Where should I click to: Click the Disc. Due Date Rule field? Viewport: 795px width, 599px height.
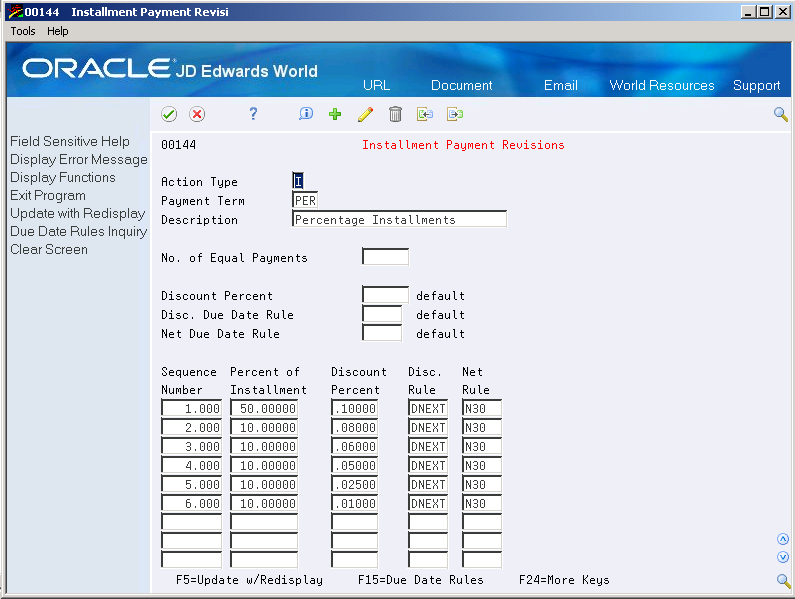382,314
